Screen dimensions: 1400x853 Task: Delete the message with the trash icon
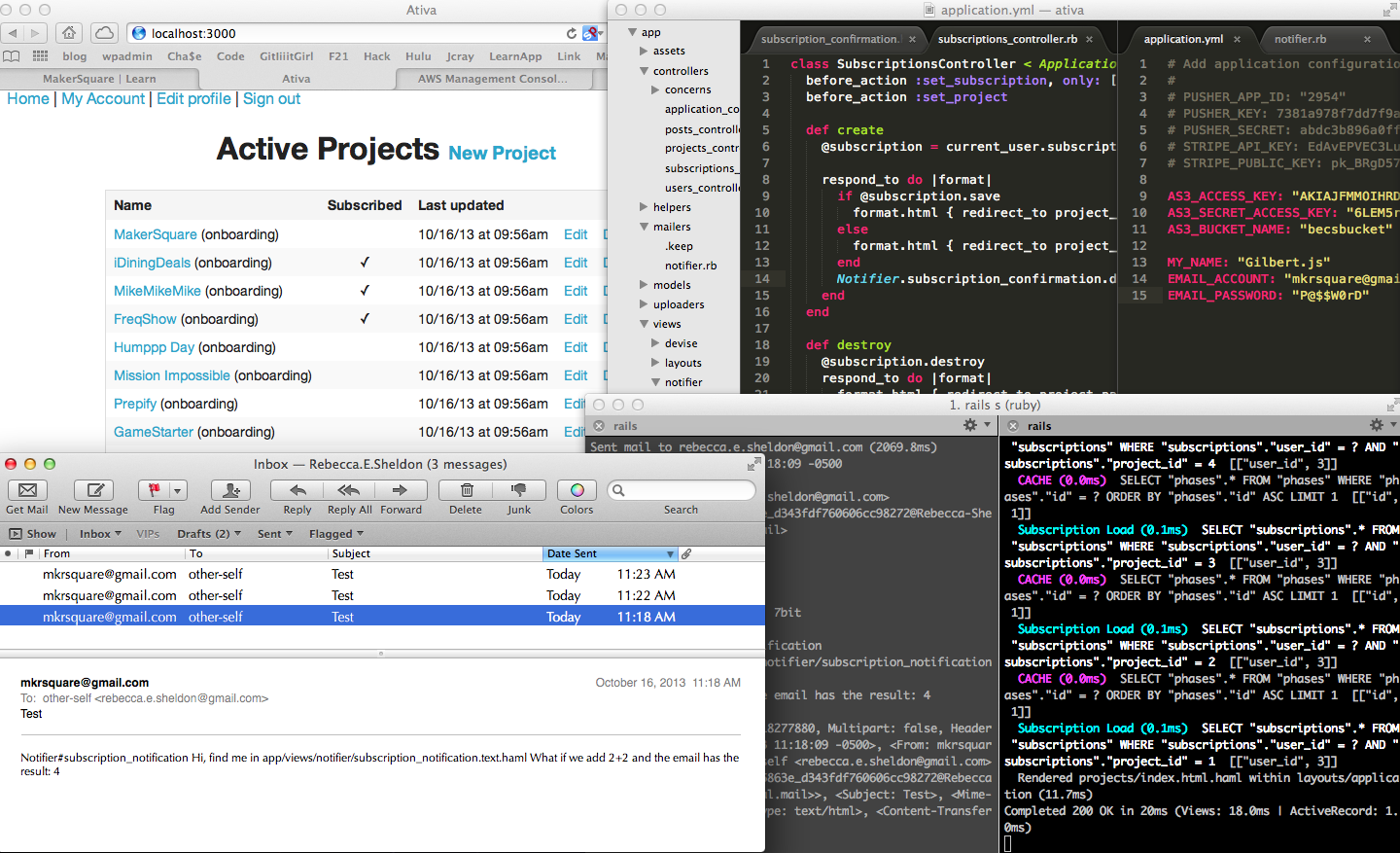click(x=466, y=490)
